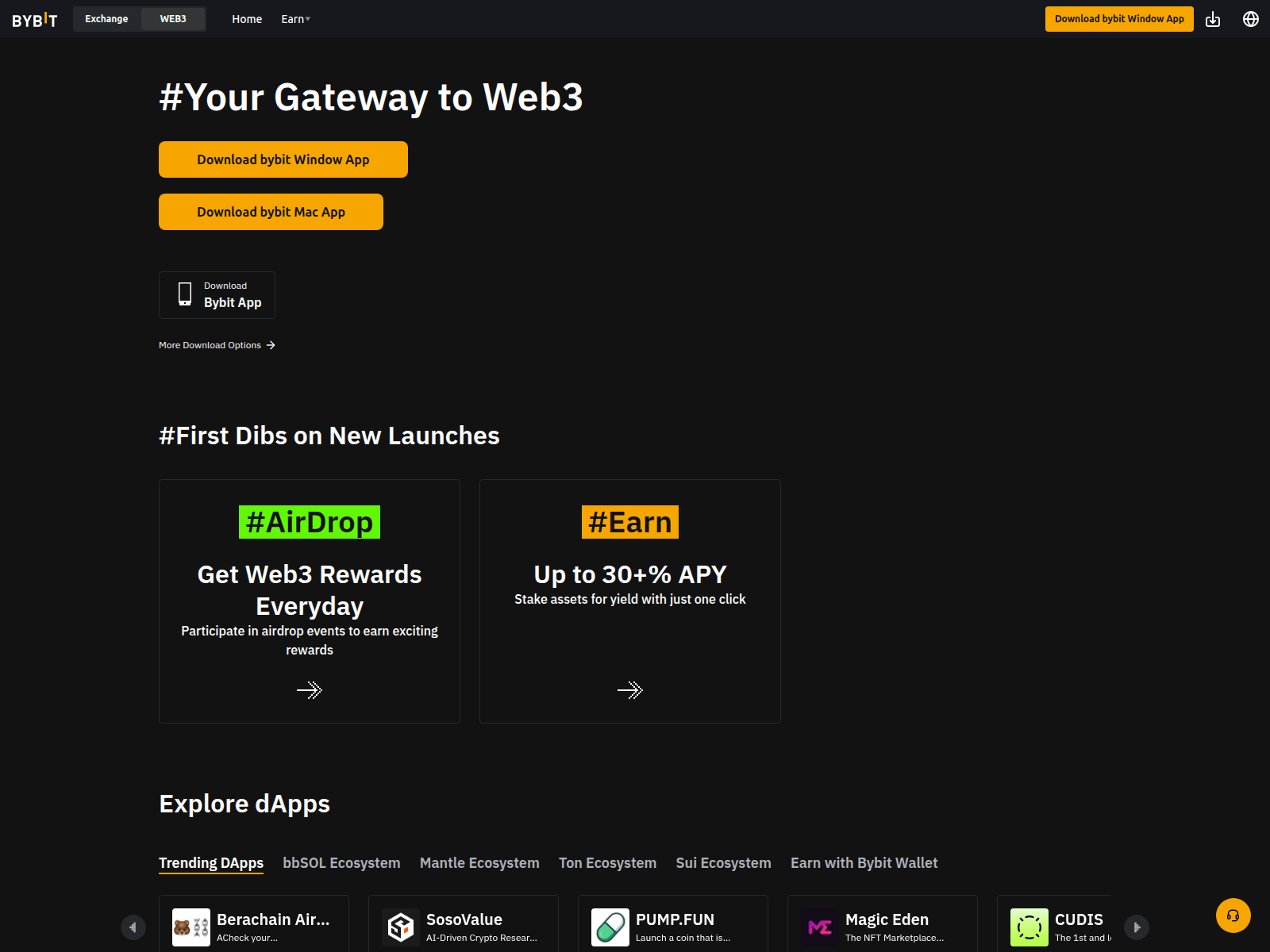The image size is (1270, 952).
Task: Click the phone icon on Download Bybit App card
Action: click(x=185, y=294)
